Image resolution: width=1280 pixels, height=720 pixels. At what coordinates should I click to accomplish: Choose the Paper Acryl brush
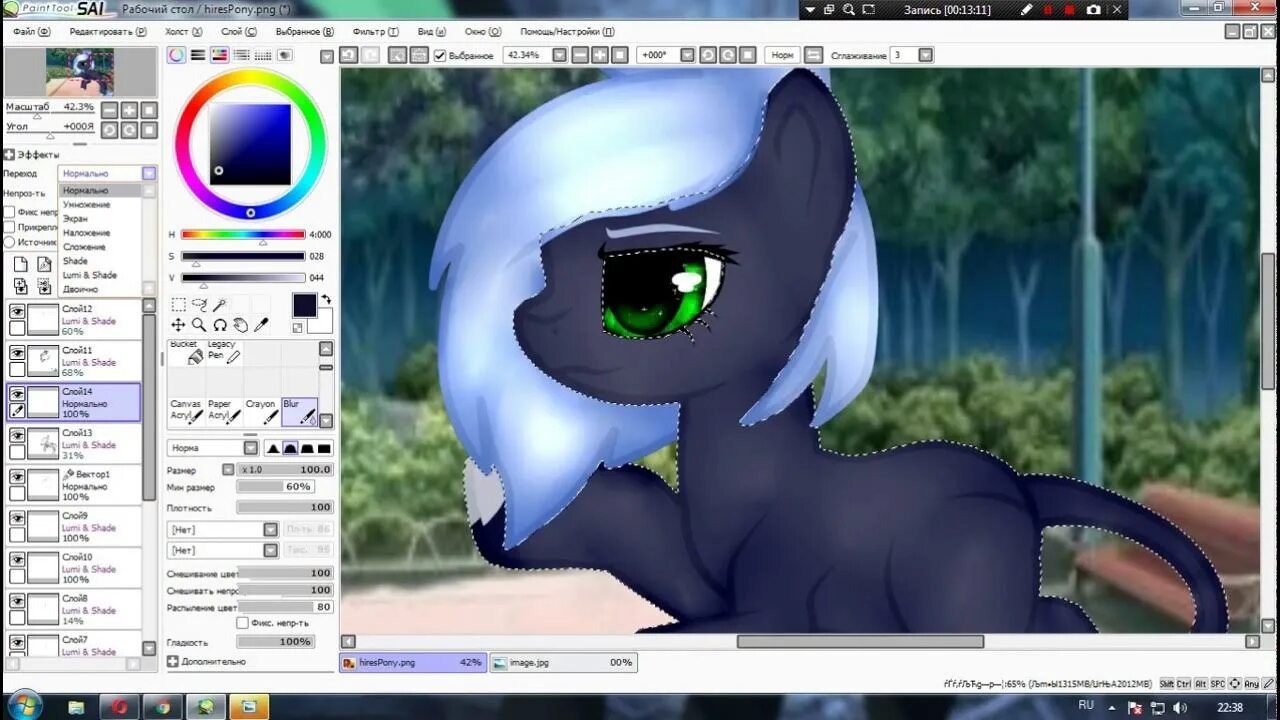[224, 411]
